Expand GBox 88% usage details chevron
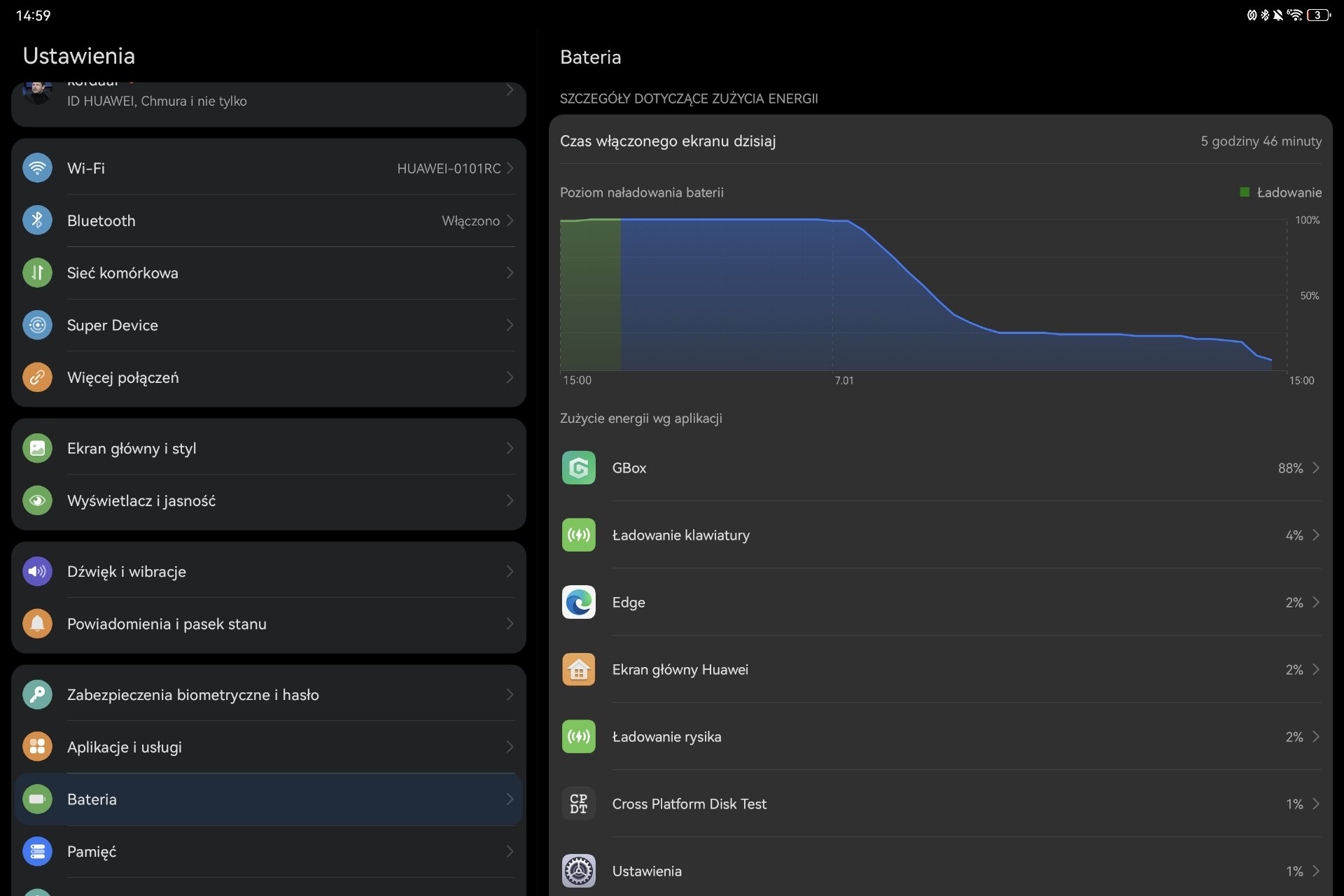The image size is (1344, 896). tap(1316, 468)
